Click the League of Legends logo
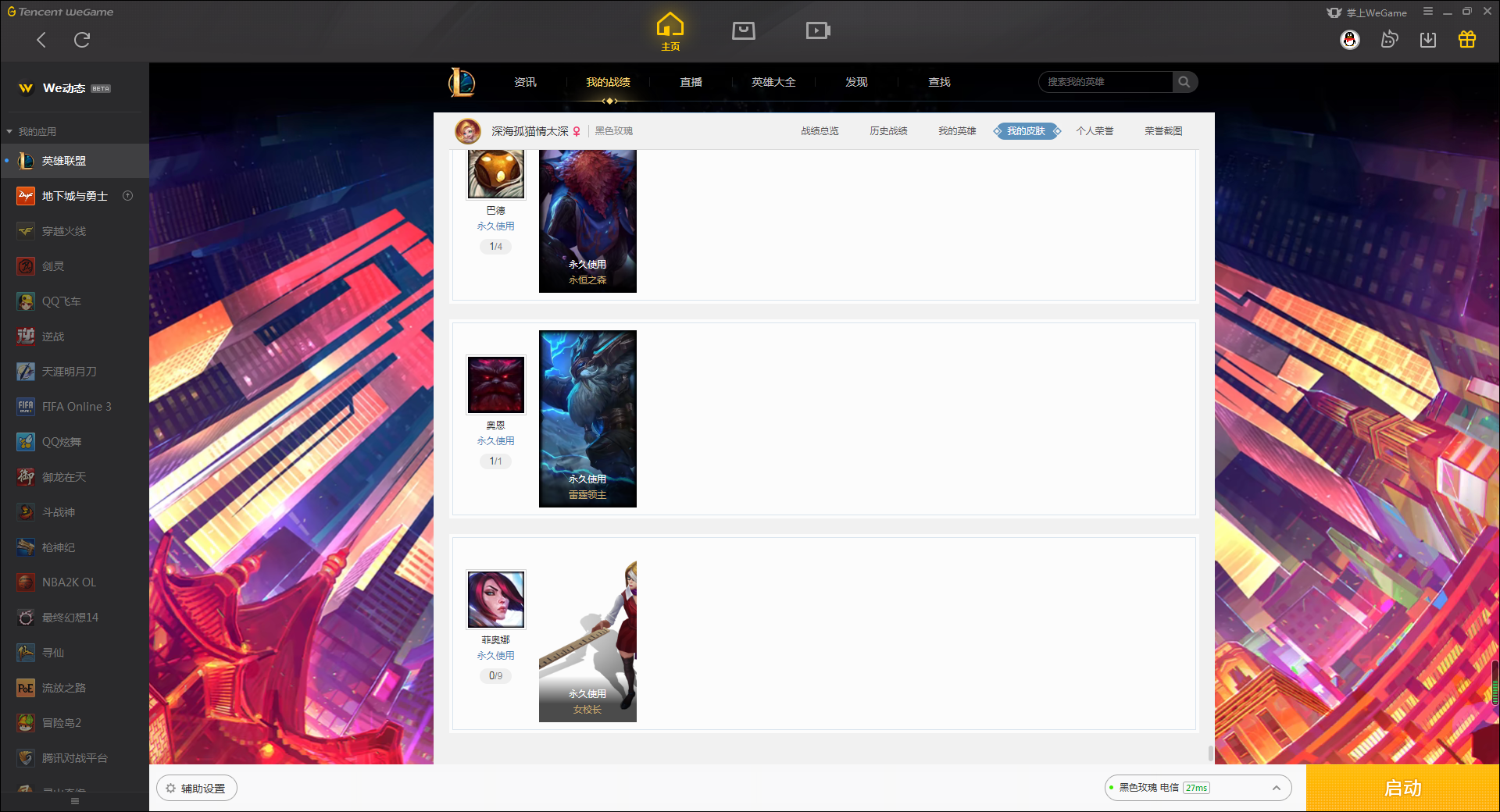1500x812 pixels. point(462,82)
